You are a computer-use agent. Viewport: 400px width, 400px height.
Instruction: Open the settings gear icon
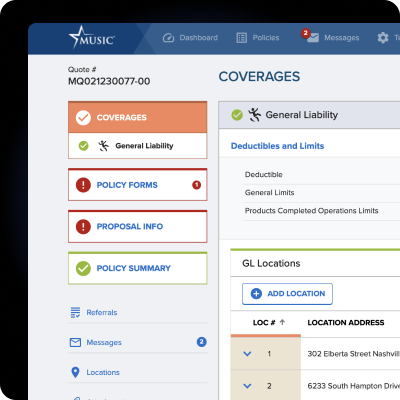[383, 38]
